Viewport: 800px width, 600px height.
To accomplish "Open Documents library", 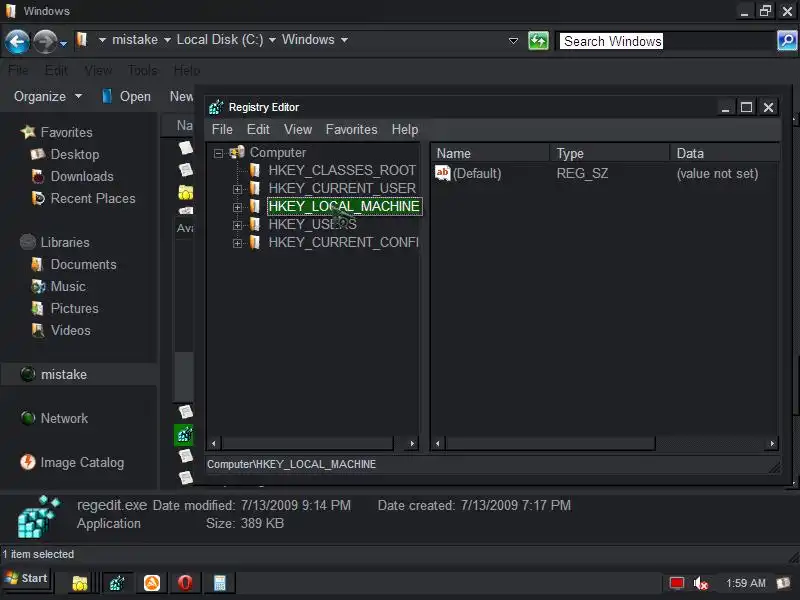I will pos(83,264).
